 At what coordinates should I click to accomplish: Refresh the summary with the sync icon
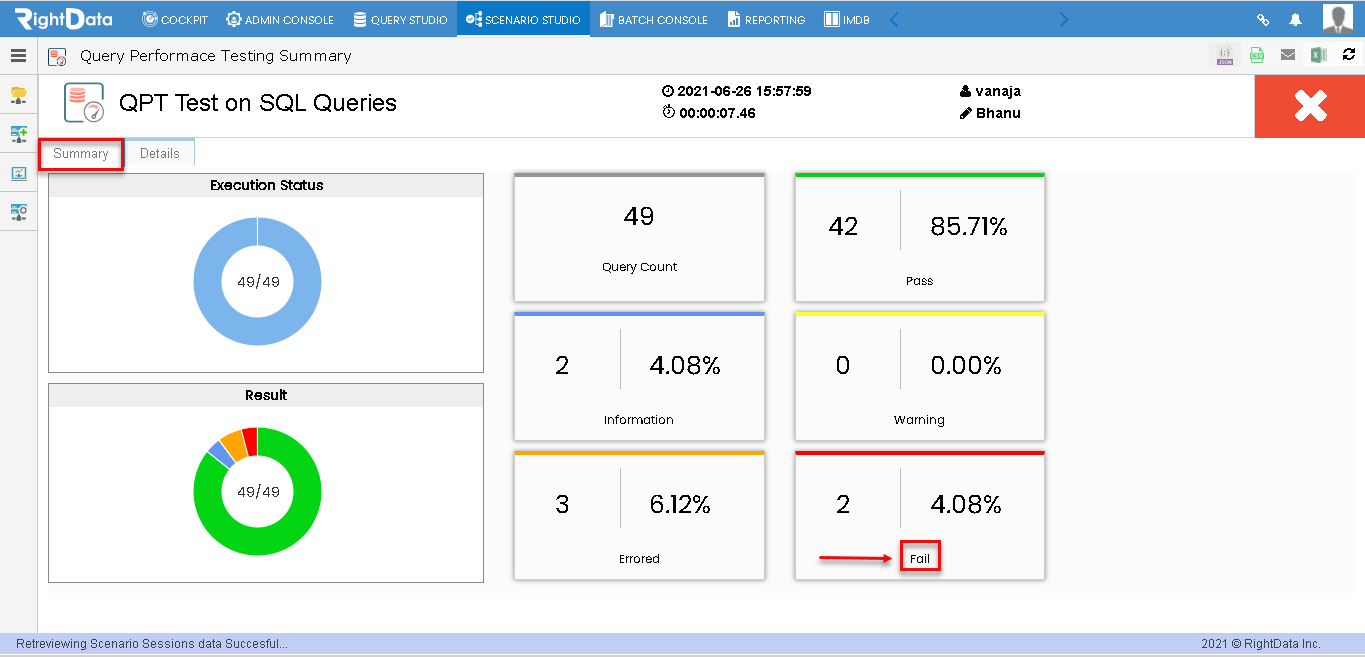coord(1349,55)
